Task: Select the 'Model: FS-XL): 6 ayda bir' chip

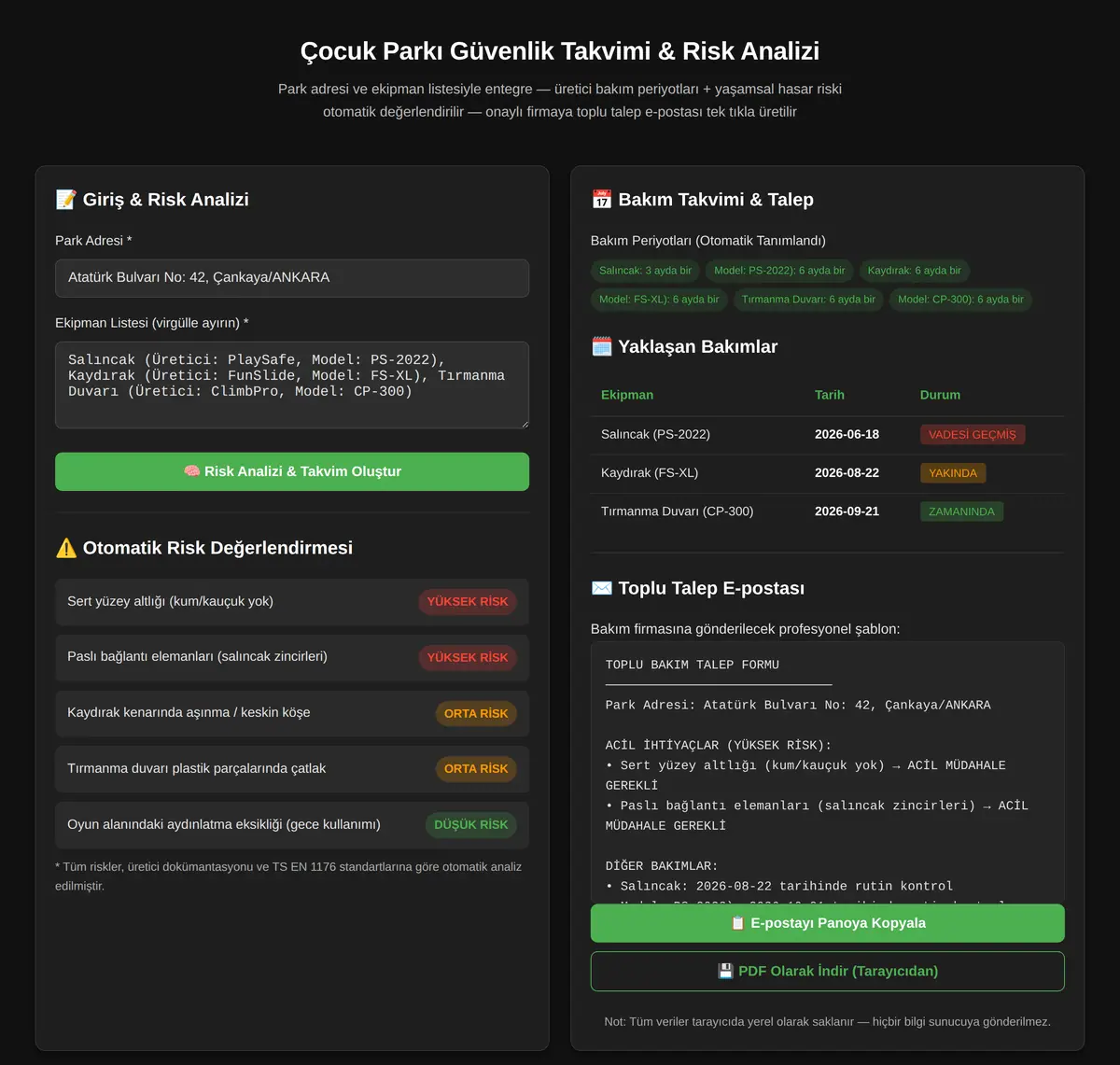Action: (659, 300)
